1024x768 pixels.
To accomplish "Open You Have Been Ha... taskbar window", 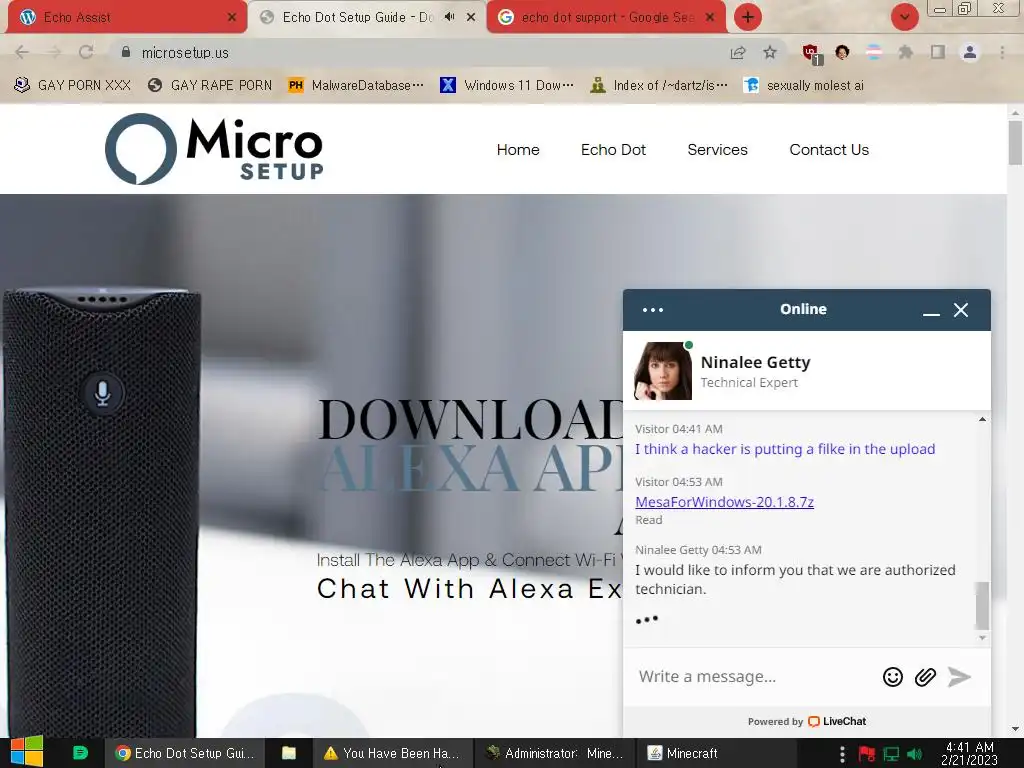I will pos(392,753).
